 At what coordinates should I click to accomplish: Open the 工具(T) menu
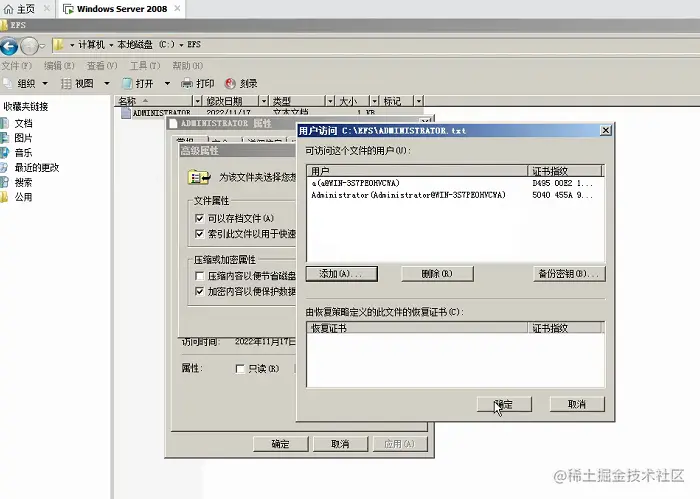tap(145, 66)
